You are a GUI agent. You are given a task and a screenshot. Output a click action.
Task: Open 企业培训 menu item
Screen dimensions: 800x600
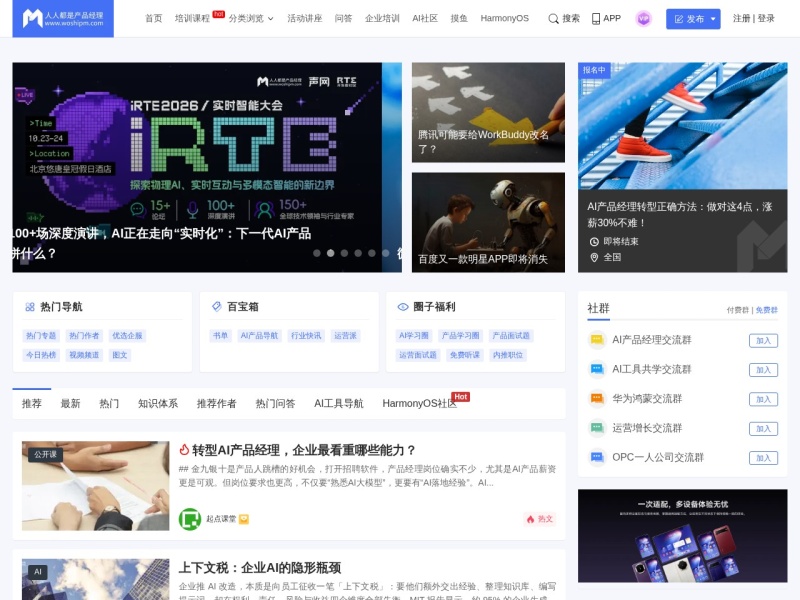pos(382,18)
